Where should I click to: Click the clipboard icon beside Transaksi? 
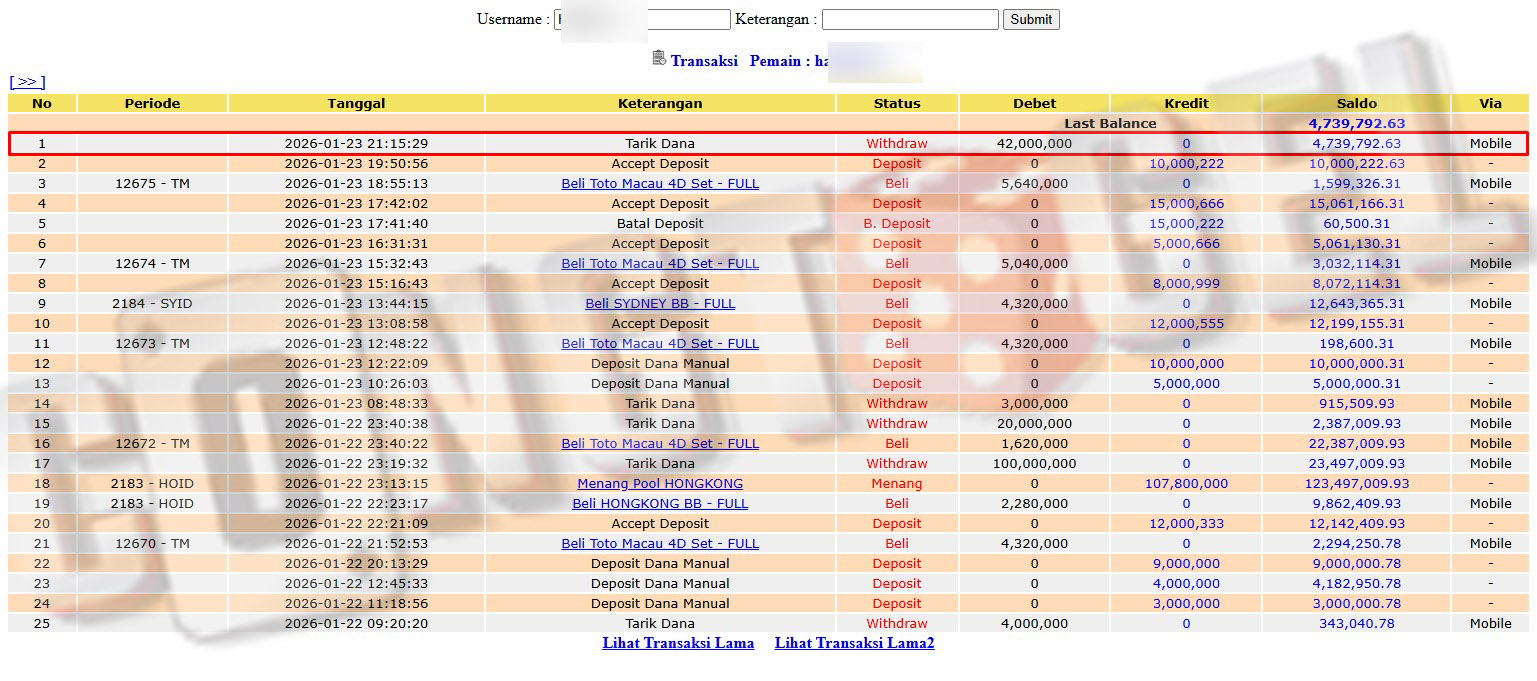click(x=658, y=59)
